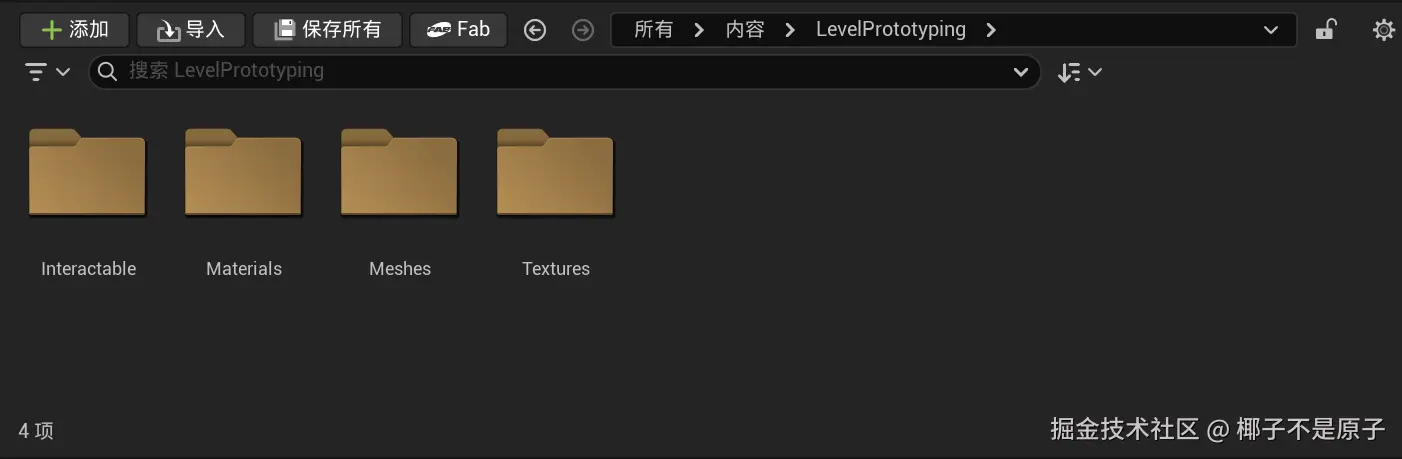Expand the arrow after LevelPrototyping breadcrumb

tap(991, 30)
